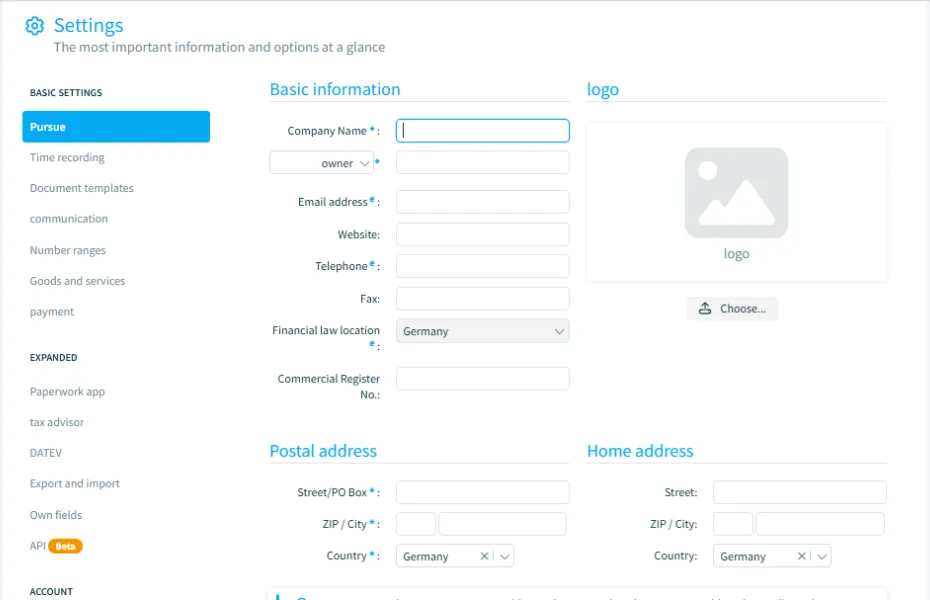This screenshot has height=600, width=930.
Task: Open the Paperwork app section
Action: pyautogui.click(x=68, y=391)
